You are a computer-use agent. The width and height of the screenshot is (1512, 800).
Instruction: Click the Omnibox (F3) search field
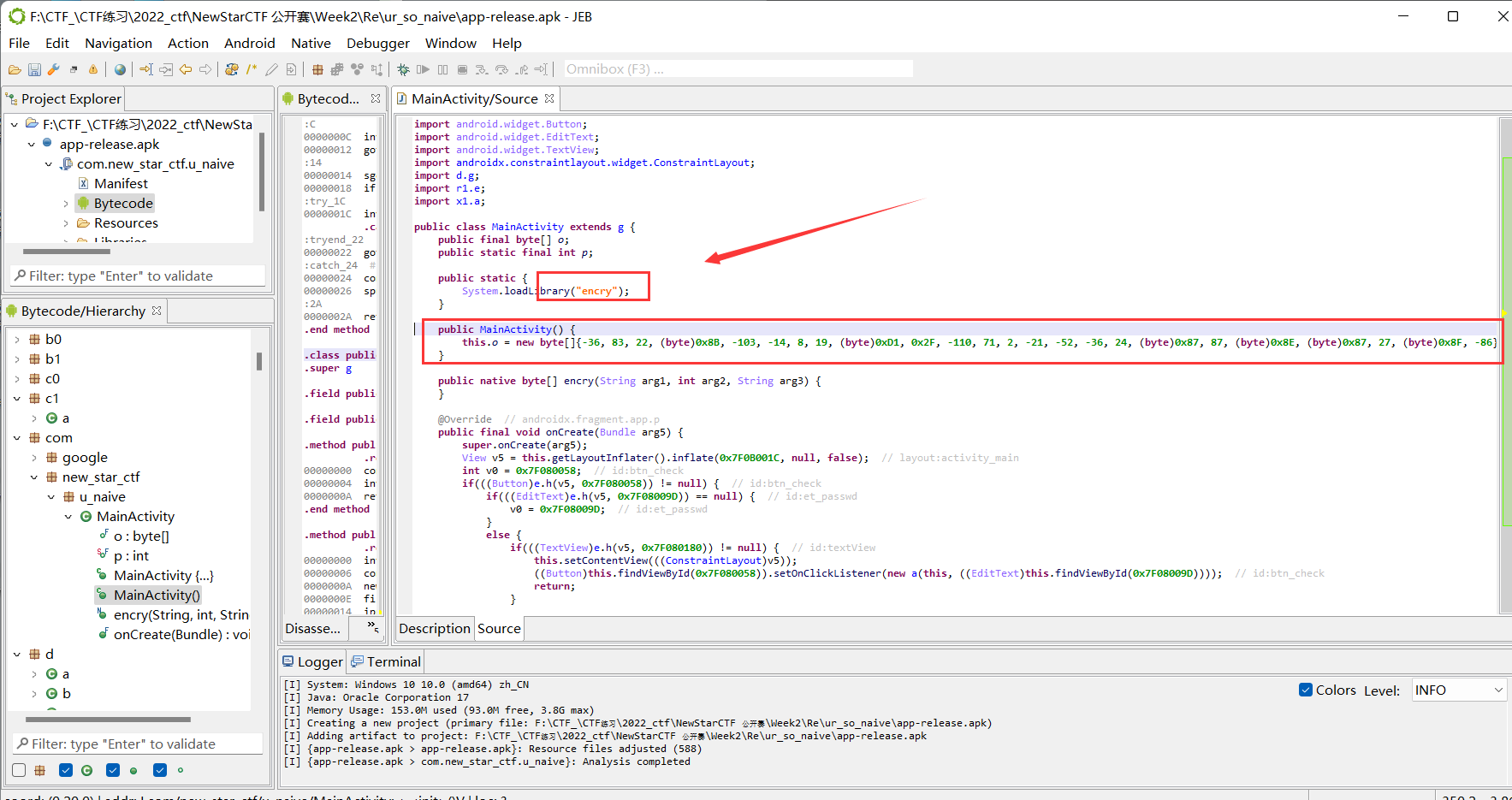pos(738,68)
